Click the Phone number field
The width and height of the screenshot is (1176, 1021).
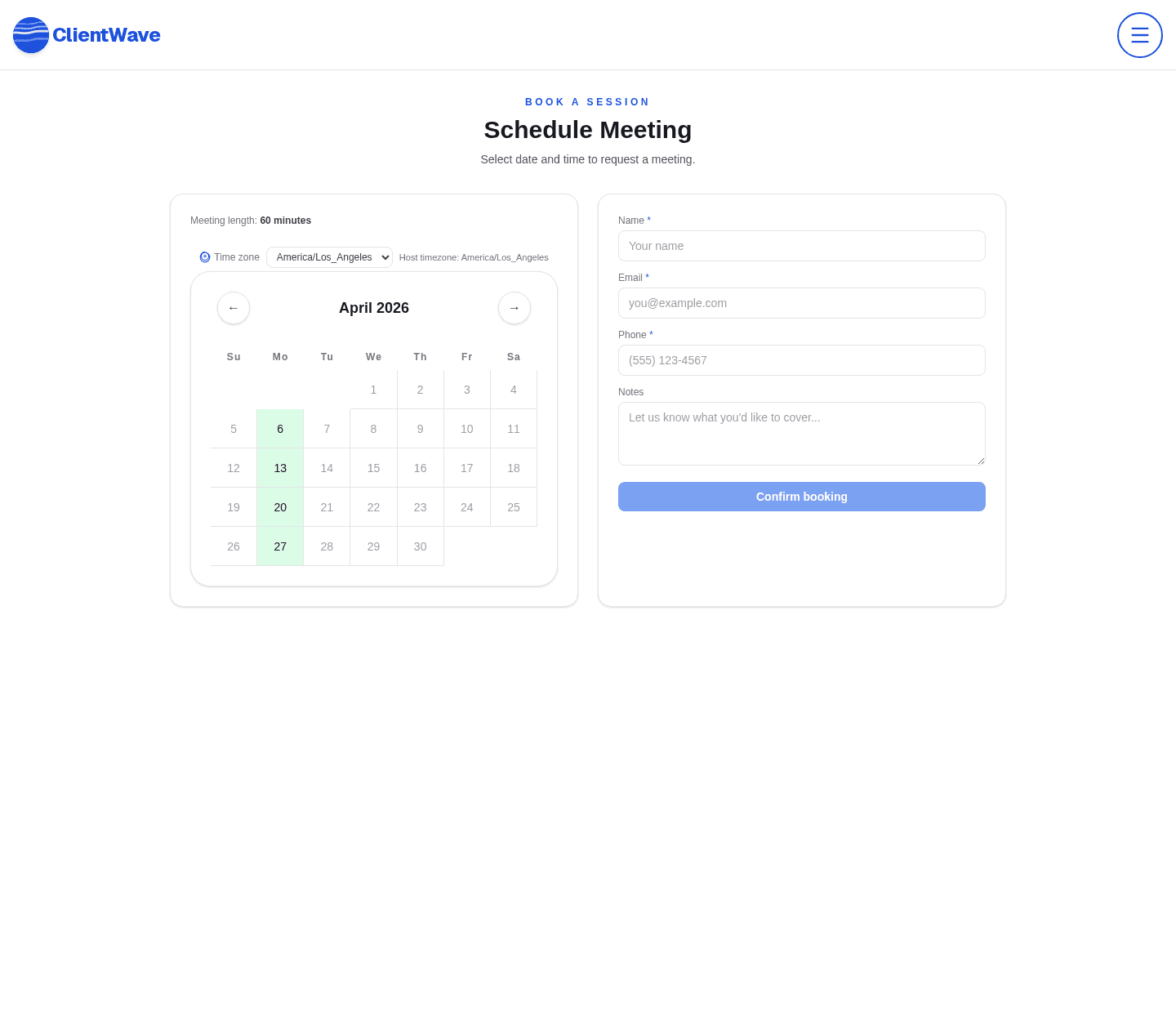pos(801,360)
